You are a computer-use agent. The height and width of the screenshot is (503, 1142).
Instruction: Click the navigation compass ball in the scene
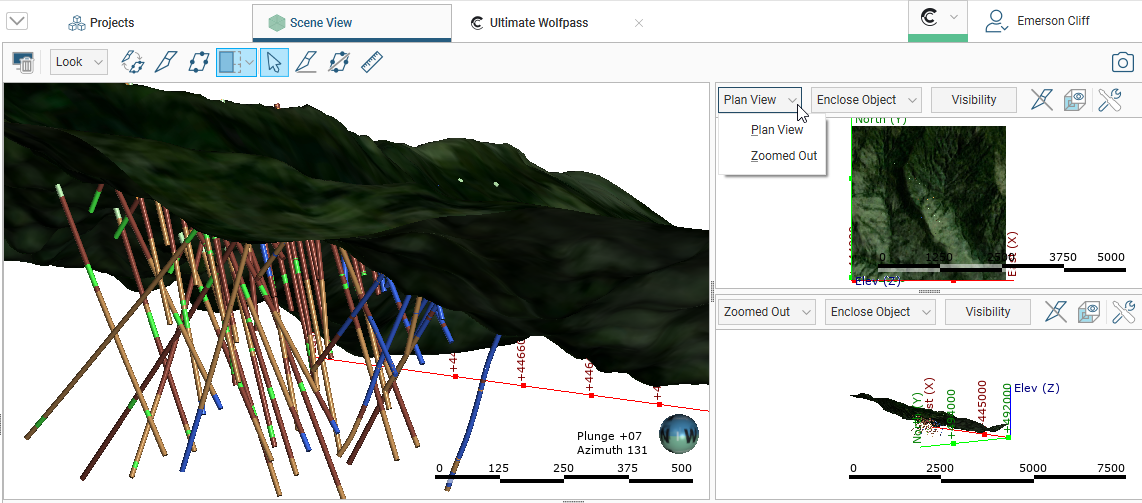coord(679,435)
